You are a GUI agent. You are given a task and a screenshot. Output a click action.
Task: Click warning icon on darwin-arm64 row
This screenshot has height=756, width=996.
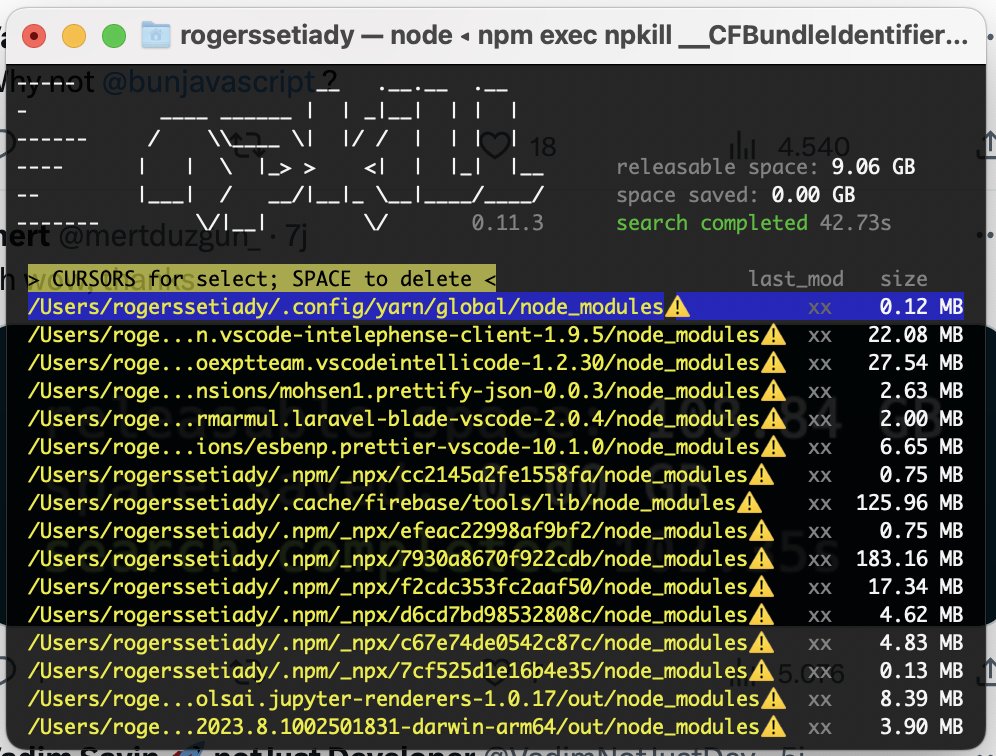(x=773, y=726)
